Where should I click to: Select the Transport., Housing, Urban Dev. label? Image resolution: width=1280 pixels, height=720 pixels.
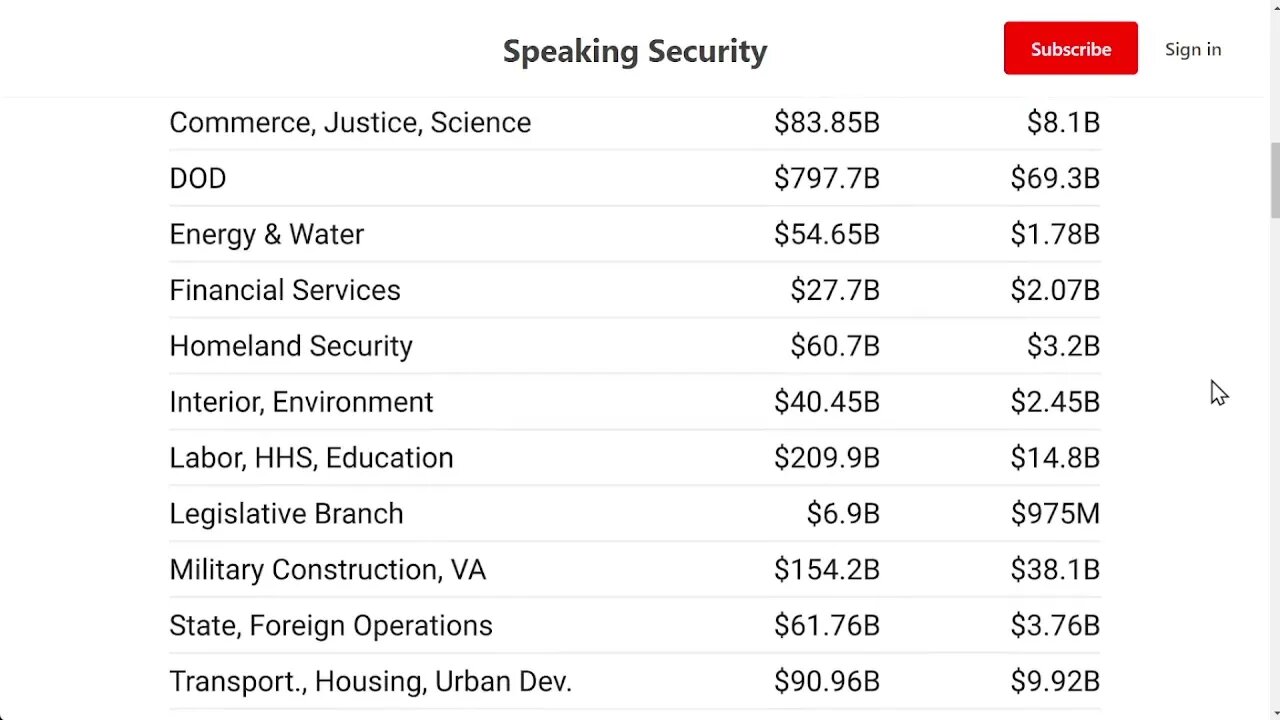(x=370, y=682)
